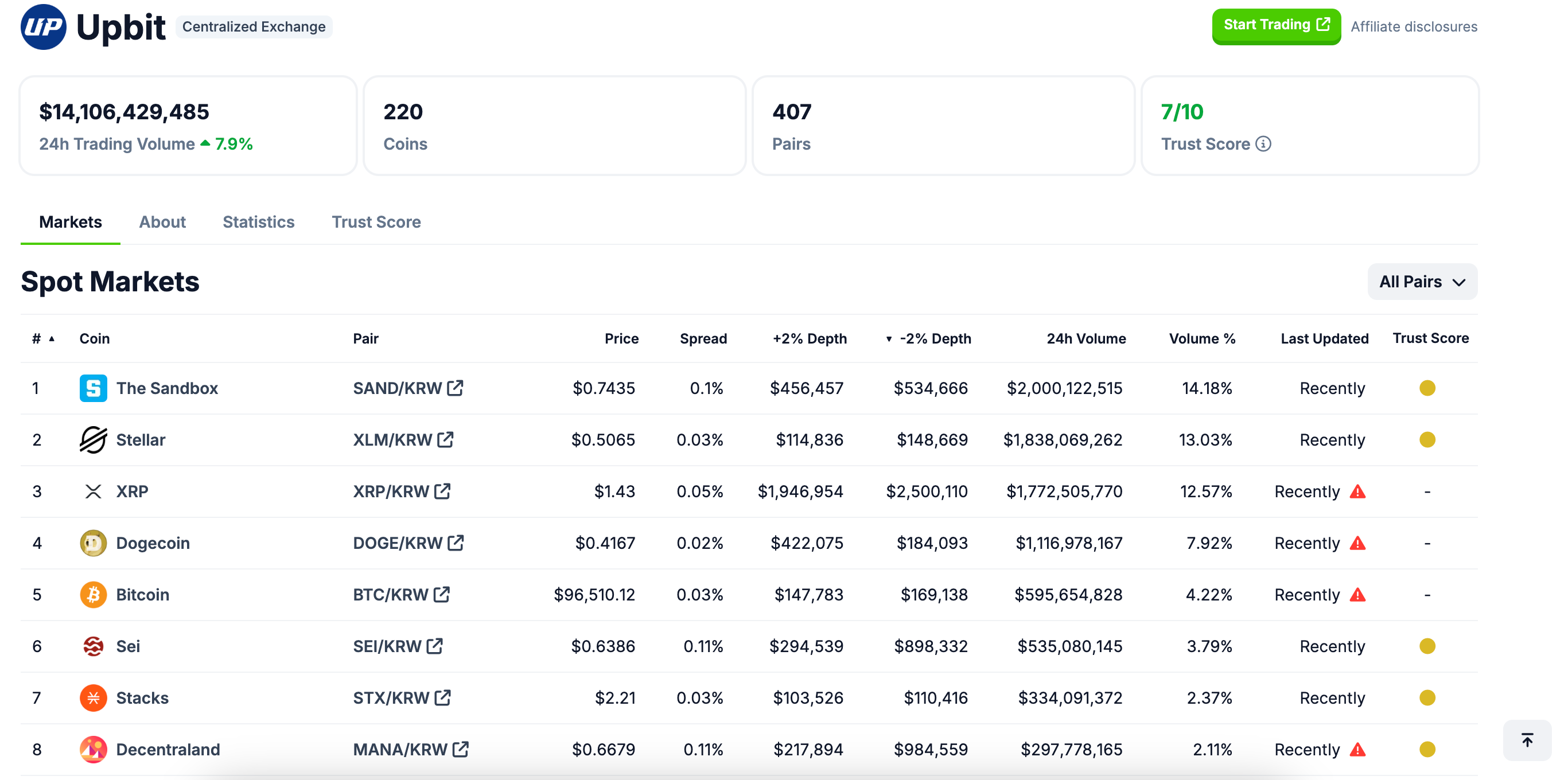
Task: Sort by the Last Updated column header
Action: [x=1325, y=339]
